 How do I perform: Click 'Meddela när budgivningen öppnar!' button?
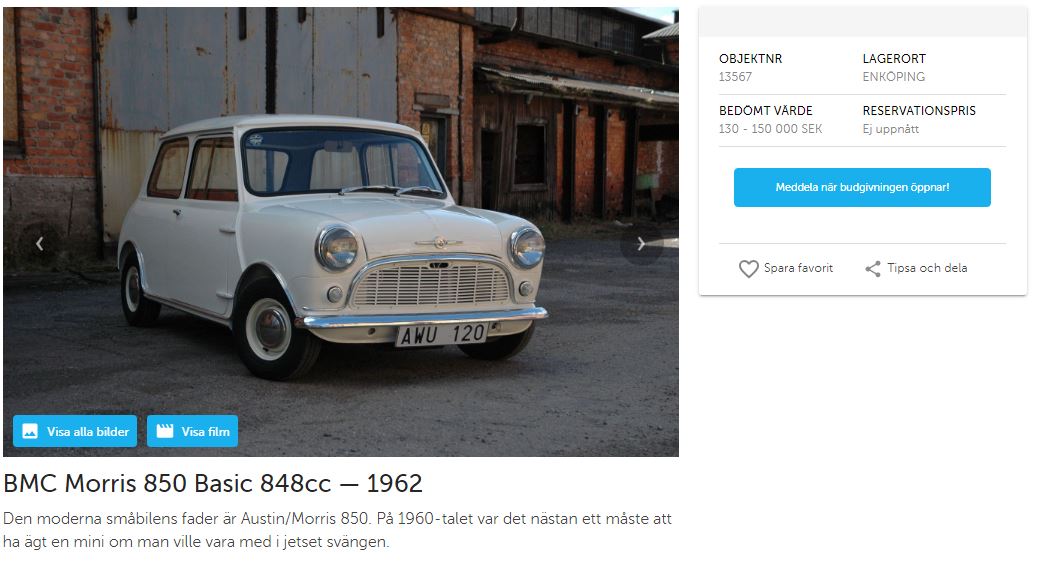point(862,187)
